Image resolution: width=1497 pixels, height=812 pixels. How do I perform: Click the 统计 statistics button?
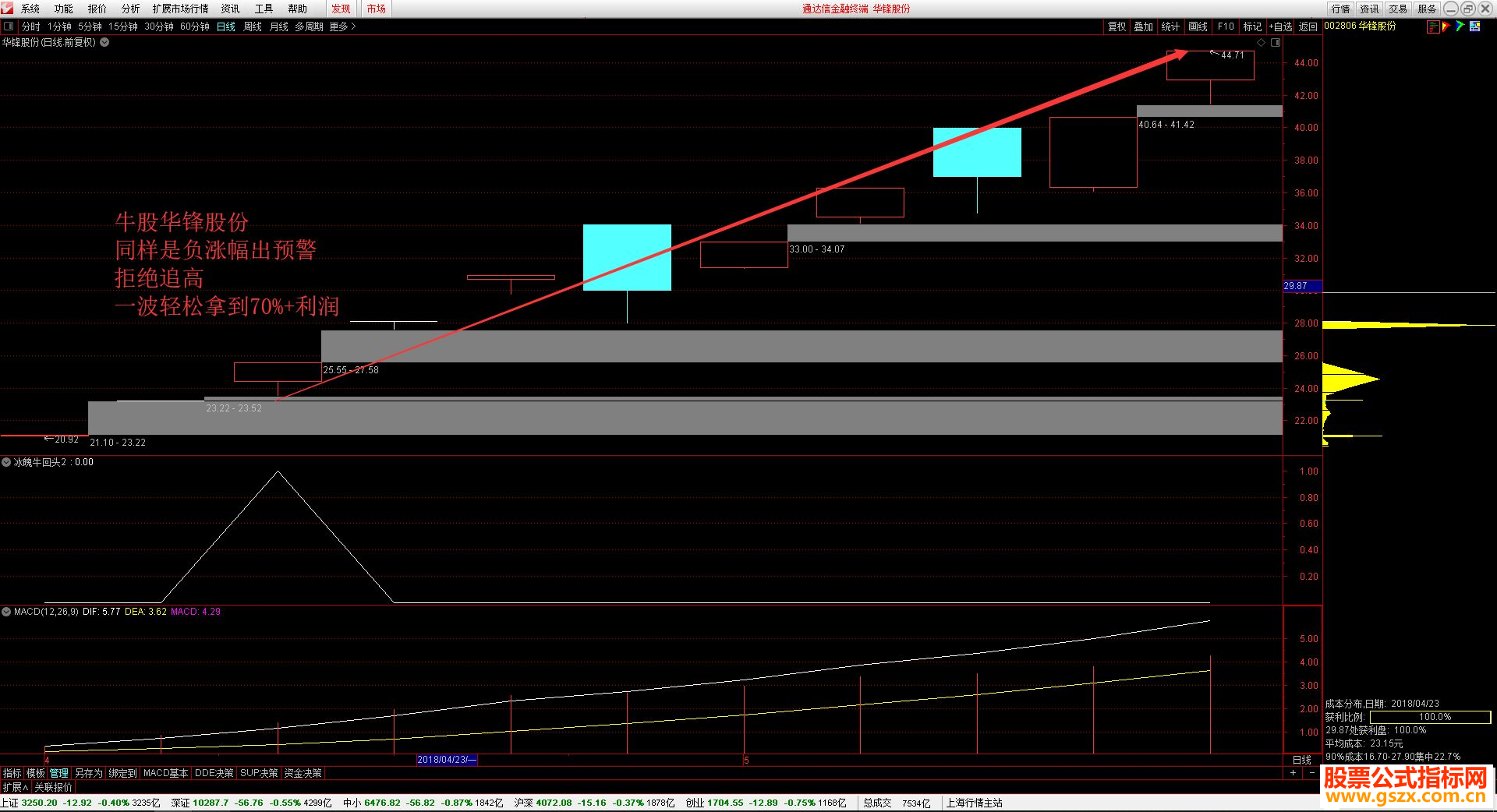1170,26
